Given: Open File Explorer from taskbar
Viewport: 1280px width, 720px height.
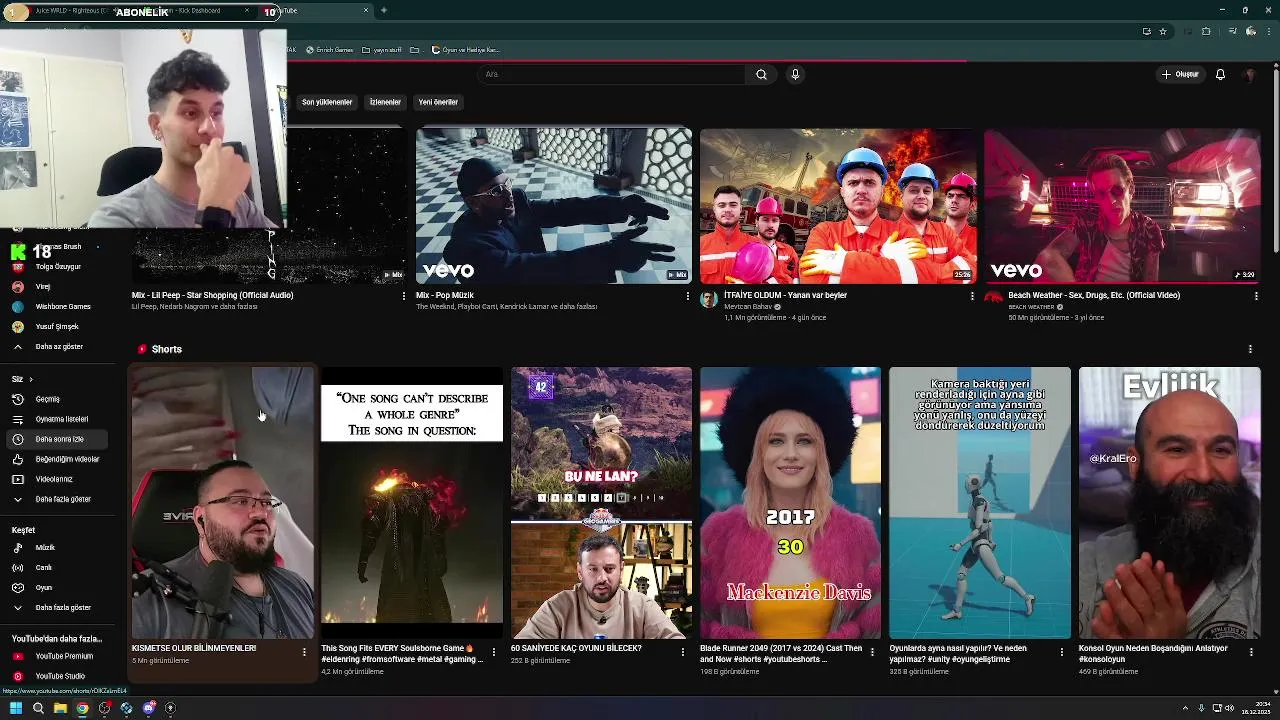Looking at the screenshot, I should 60,708.
